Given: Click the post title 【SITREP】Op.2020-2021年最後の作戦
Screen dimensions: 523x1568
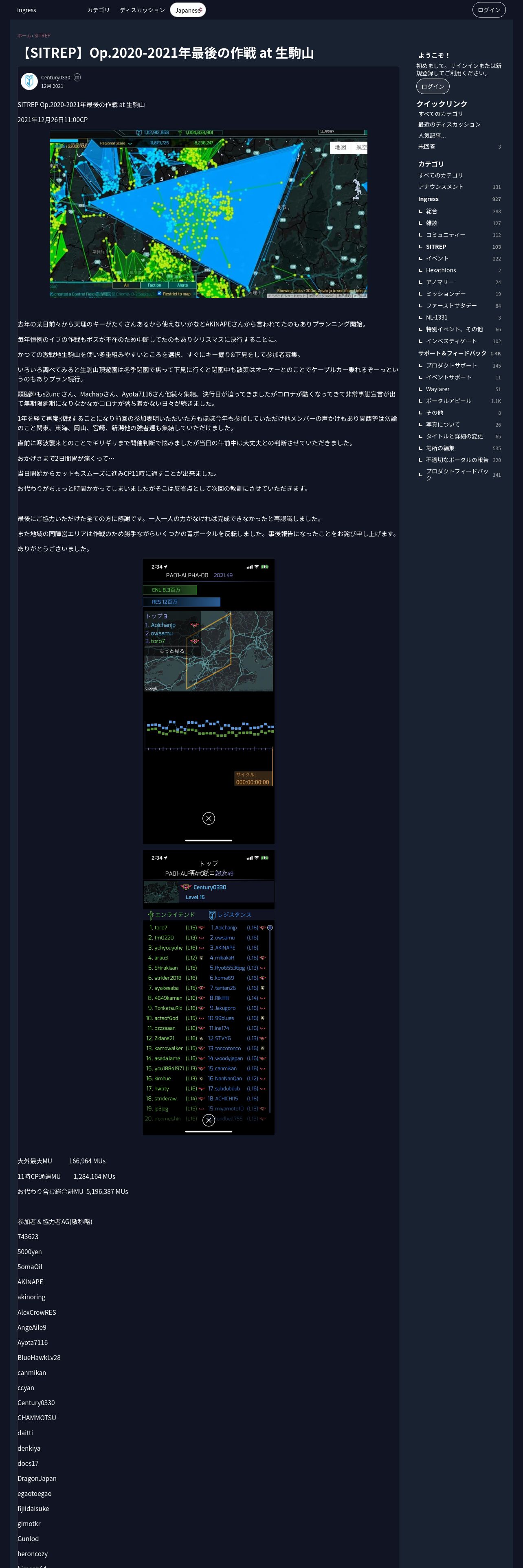Looking at the screenshot, I should point(166,53).
